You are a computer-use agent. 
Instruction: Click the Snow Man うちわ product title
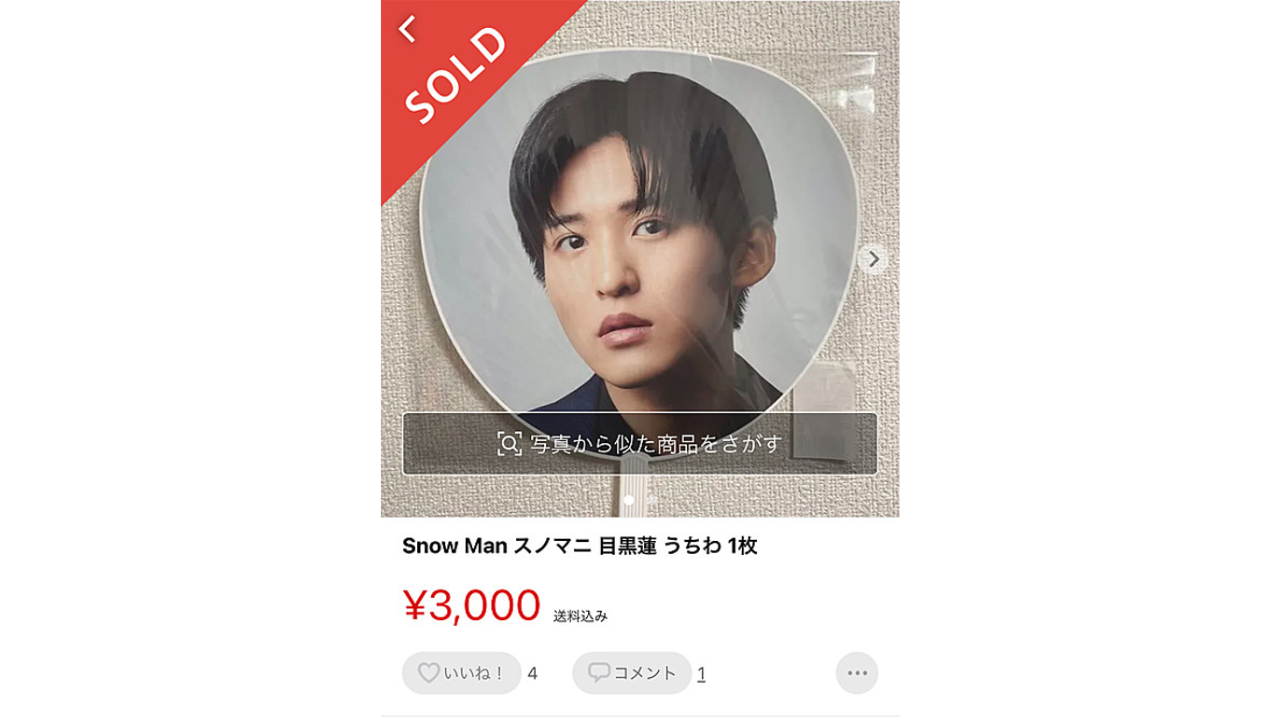coord(579,546)
